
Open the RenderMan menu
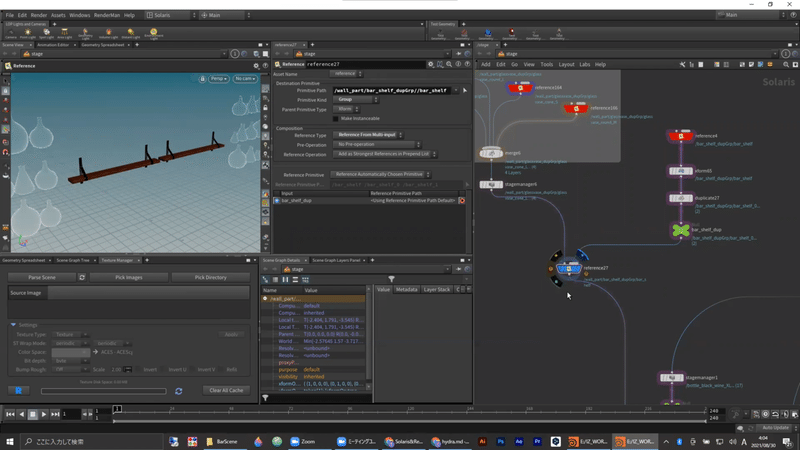point(107,15)
